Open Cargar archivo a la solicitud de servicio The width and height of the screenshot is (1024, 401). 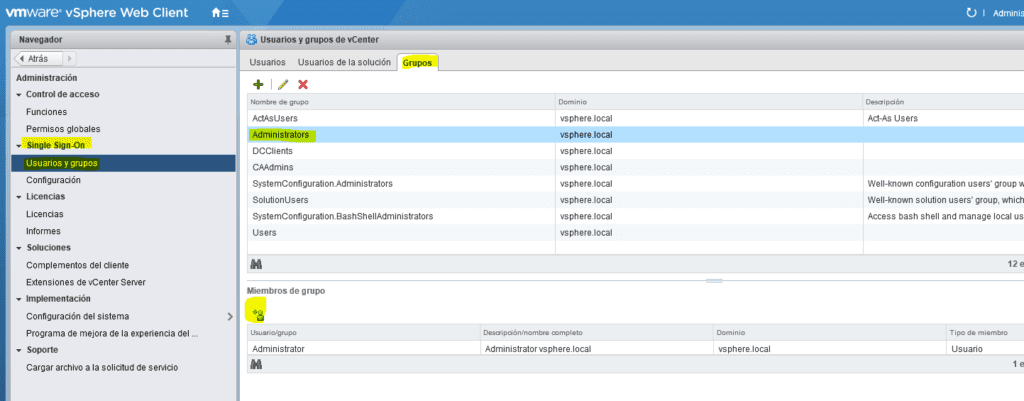coord(102,368)
